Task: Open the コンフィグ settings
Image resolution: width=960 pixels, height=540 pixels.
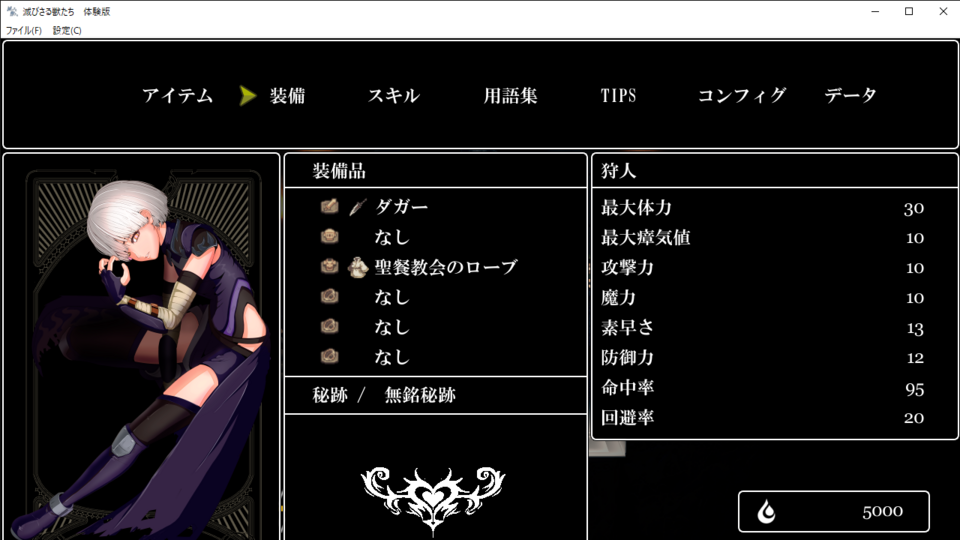Action: (742, 96)
